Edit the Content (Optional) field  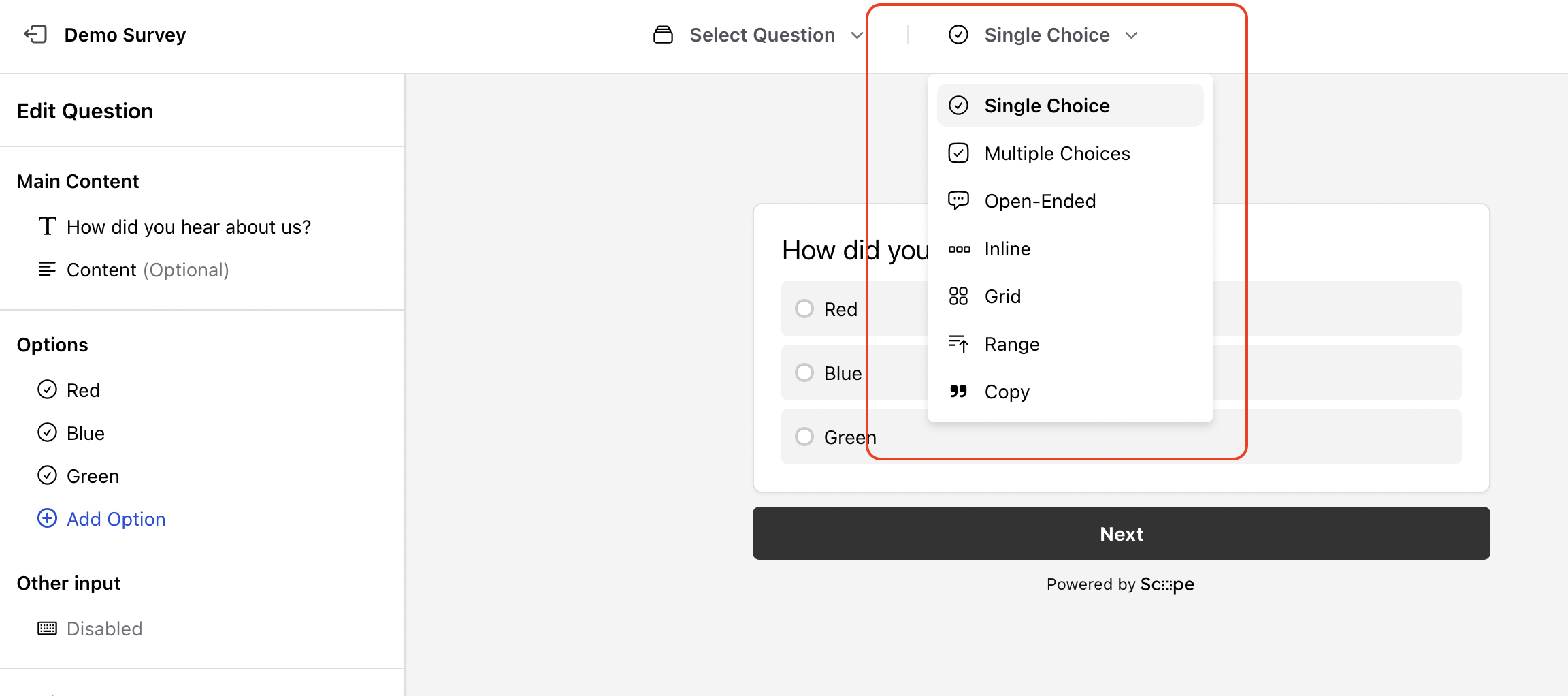click(x=148, y=269)
